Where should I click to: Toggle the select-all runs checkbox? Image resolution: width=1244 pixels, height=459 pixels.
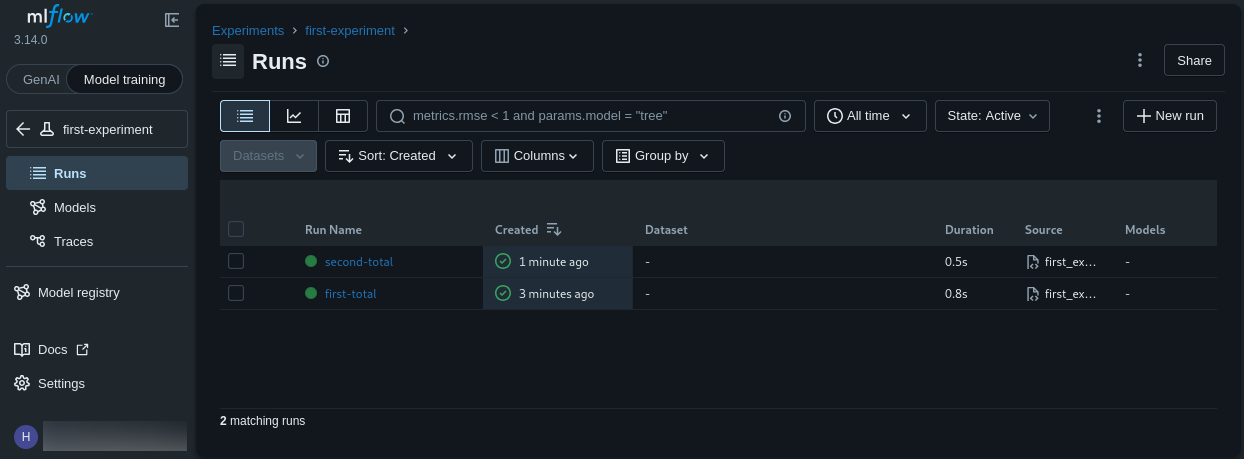click(x=236, y=229)
